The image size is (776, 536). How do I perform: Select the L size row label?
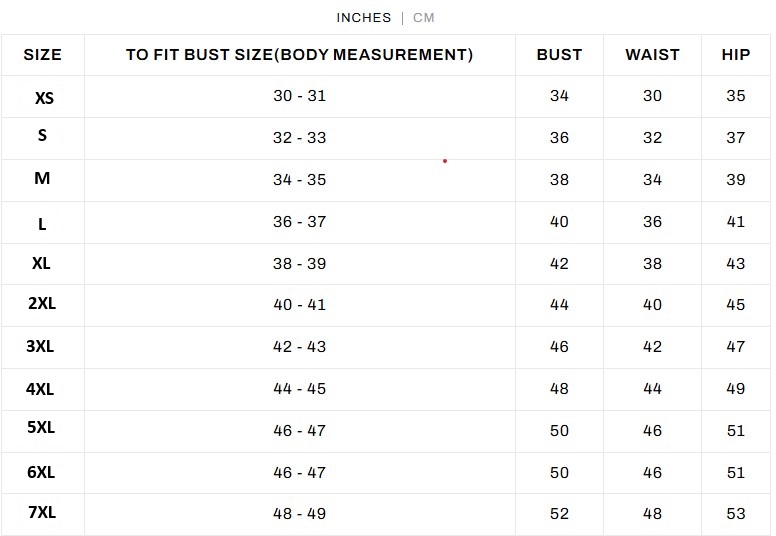point(42,224)
